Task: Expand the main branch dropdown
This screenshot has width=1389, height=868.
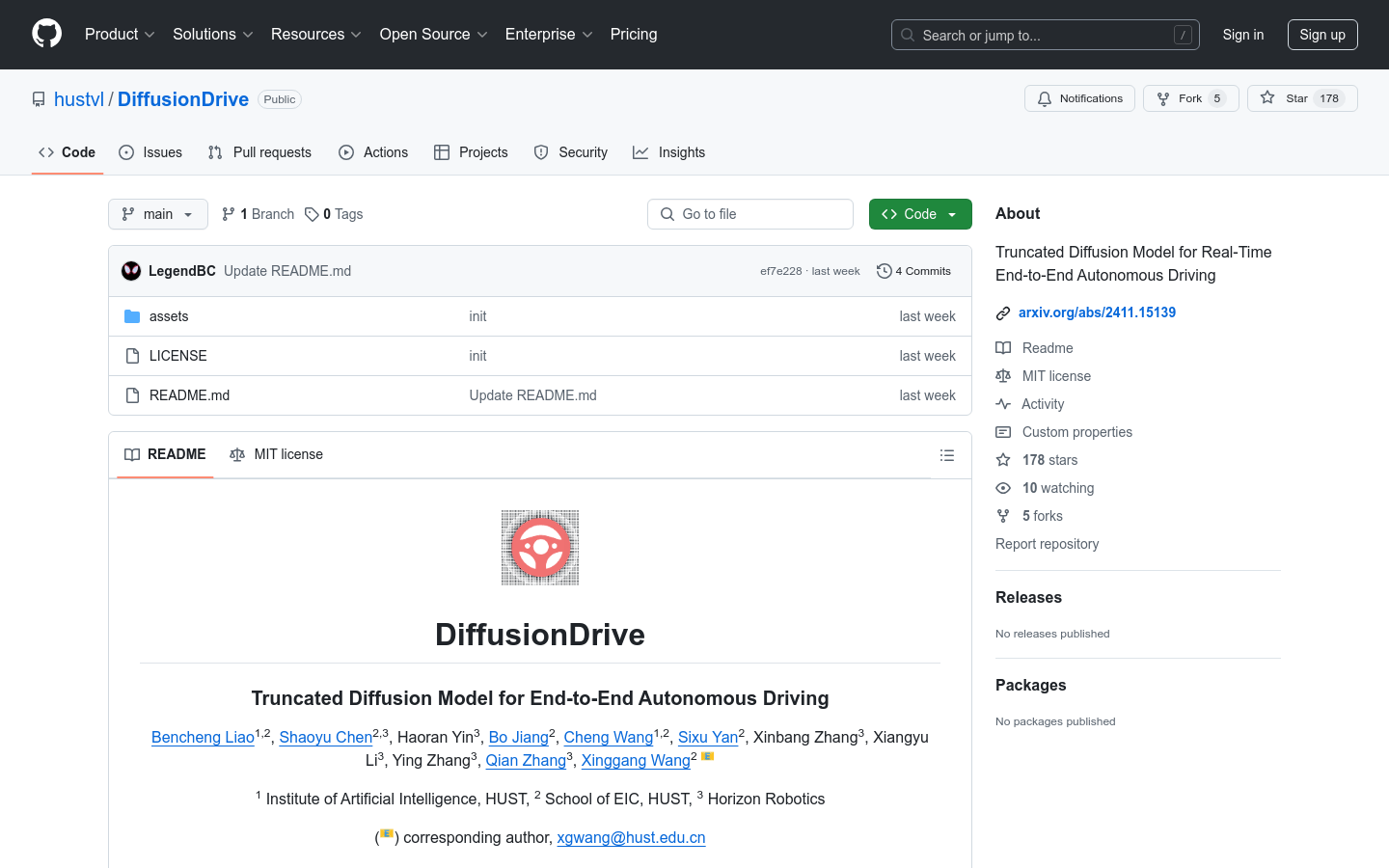Action: tap(158, 214)
